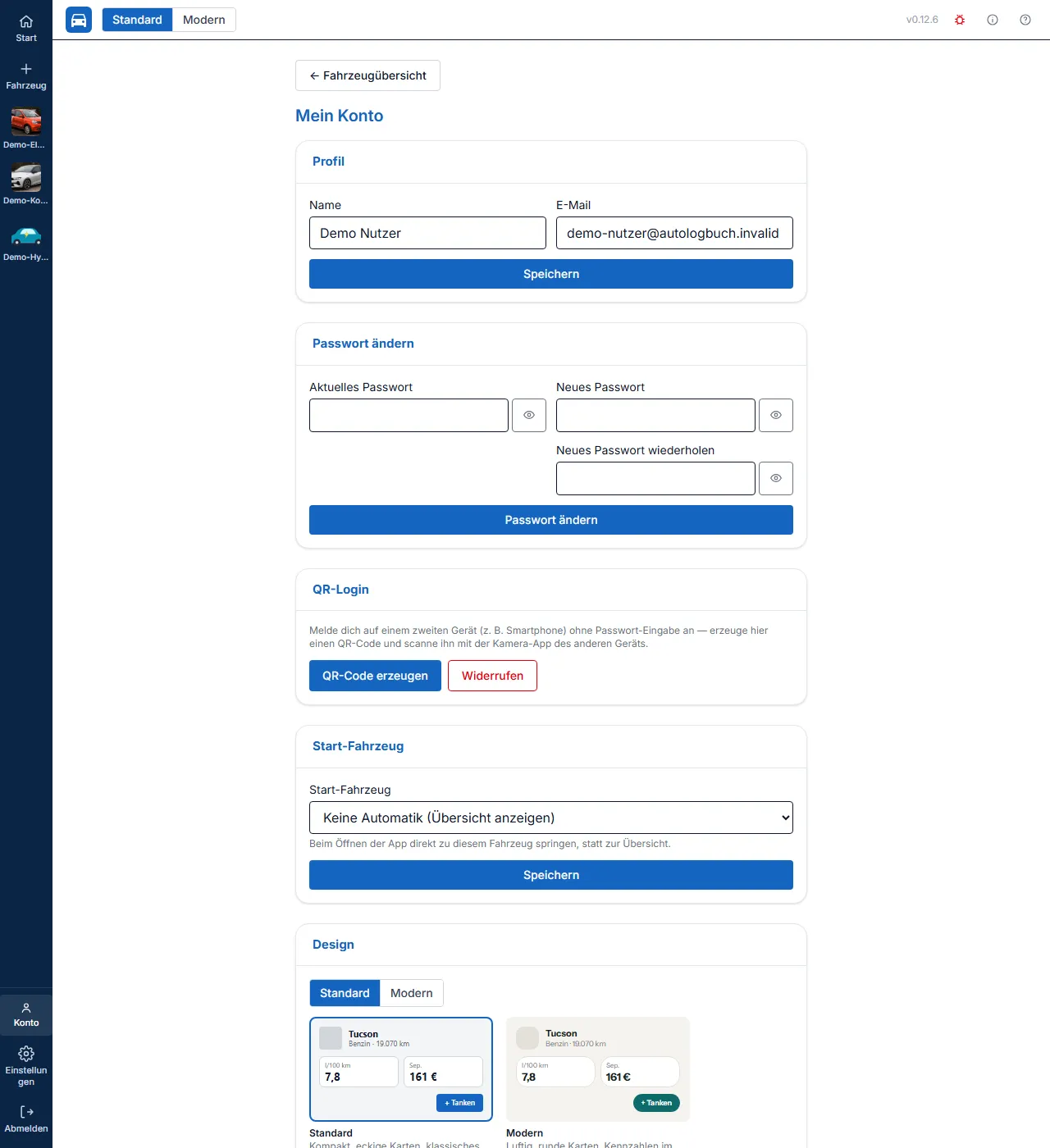This screenshot has width=1050, height=1148.
Task: Click the Abmelden logout icon
Action: click(x=26, y=1113)
